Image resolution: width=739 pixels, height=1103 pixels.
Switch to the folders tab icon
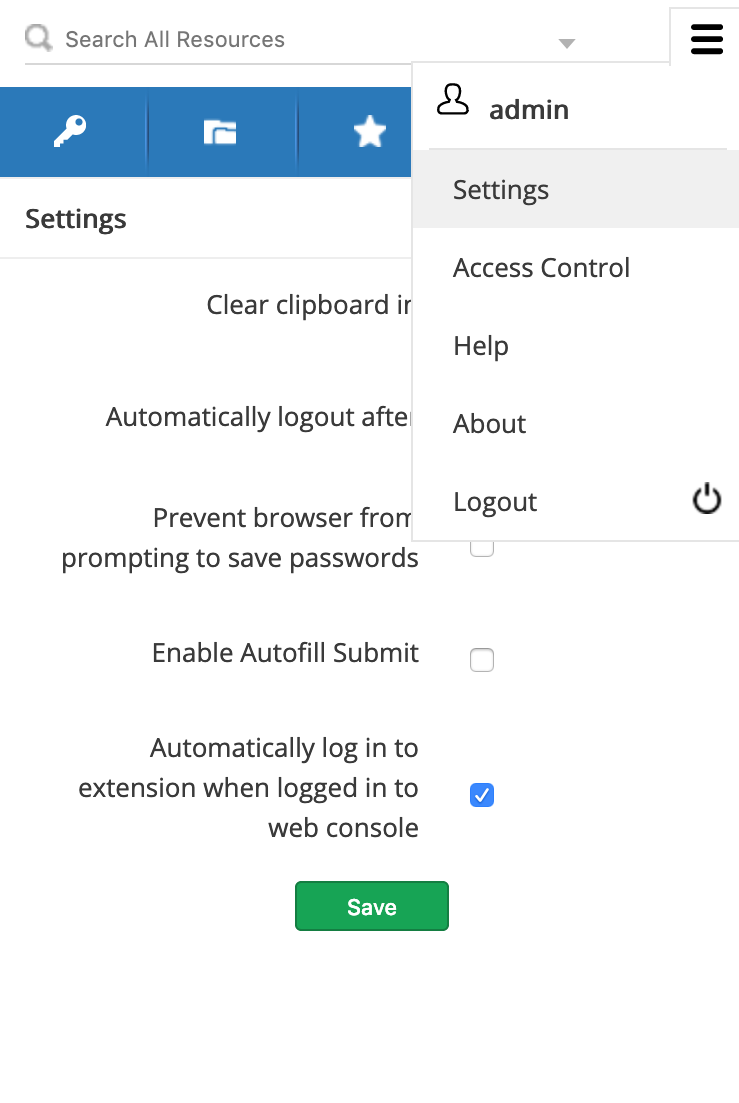(x=220, y=132)
